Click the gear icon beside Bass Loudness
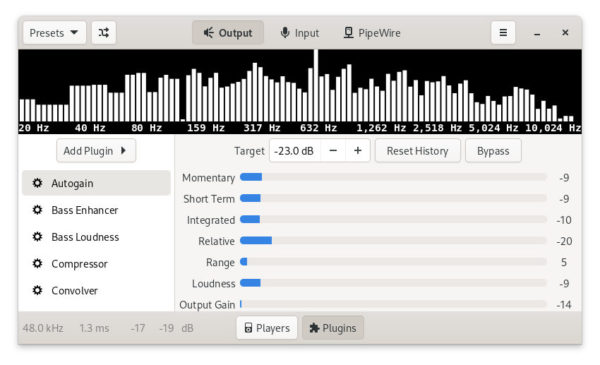 point(38,237)
